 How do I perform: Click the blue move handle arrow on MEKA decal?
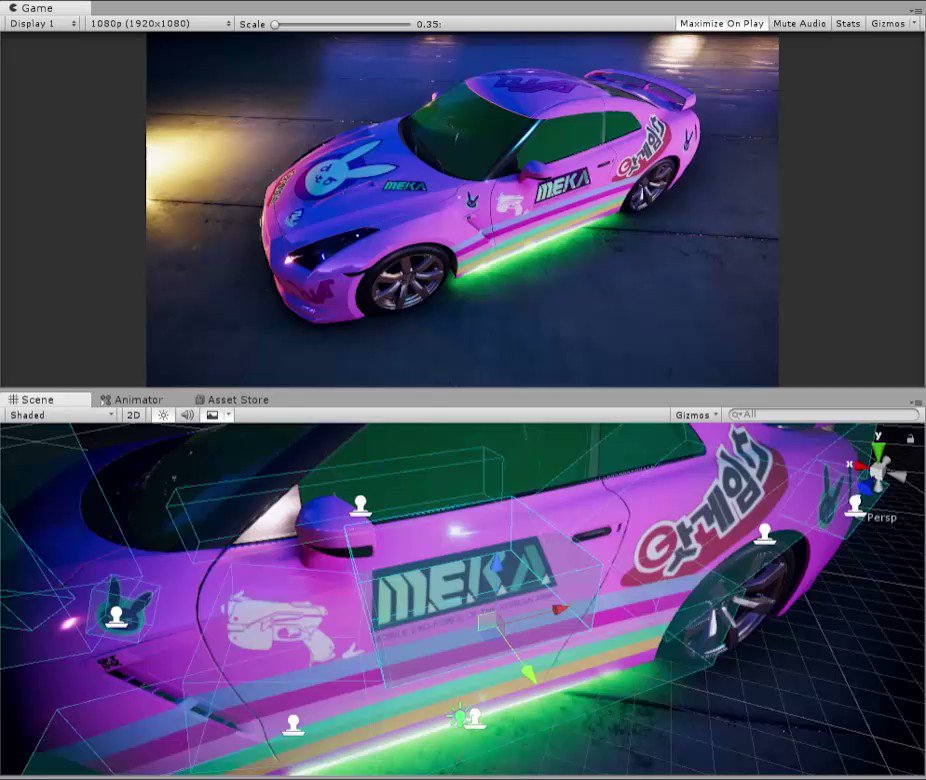(497, 564)
